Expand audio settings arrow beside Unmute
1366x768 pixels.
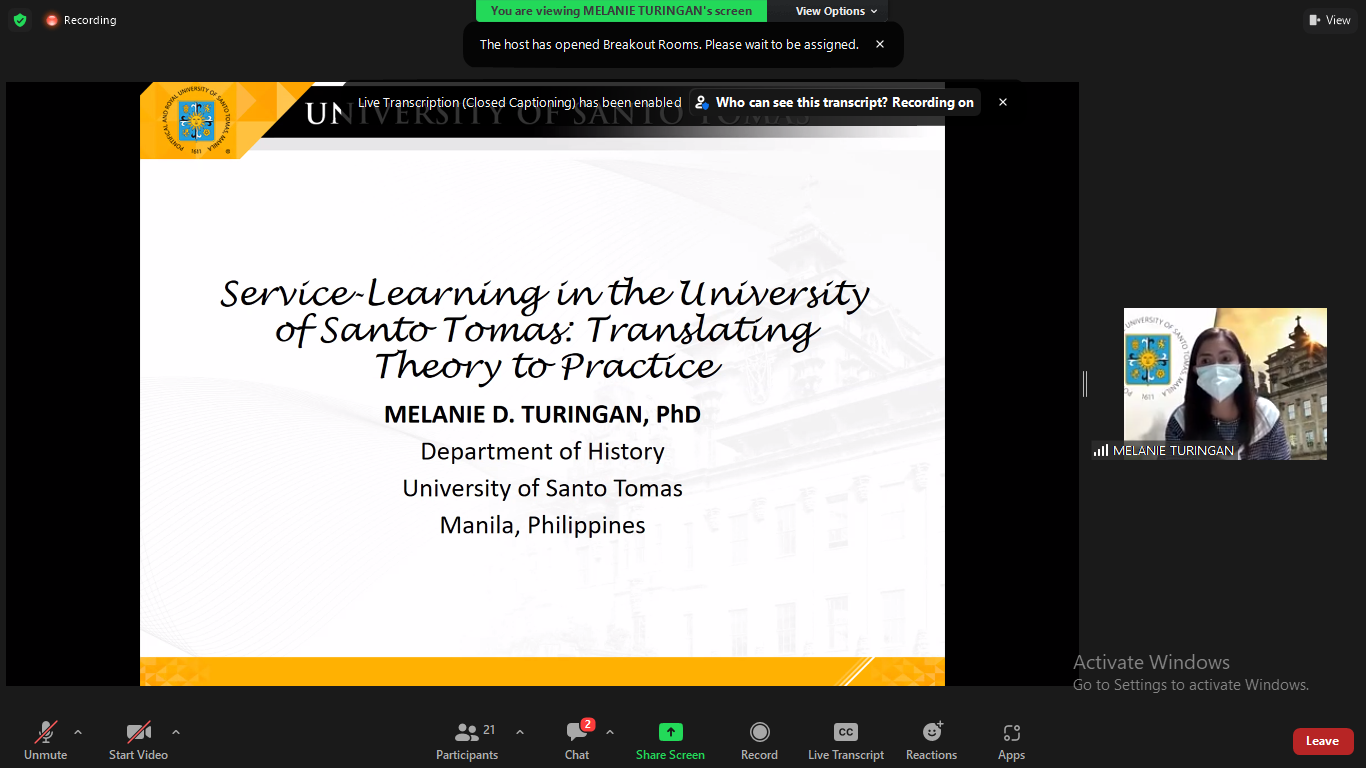78,732
